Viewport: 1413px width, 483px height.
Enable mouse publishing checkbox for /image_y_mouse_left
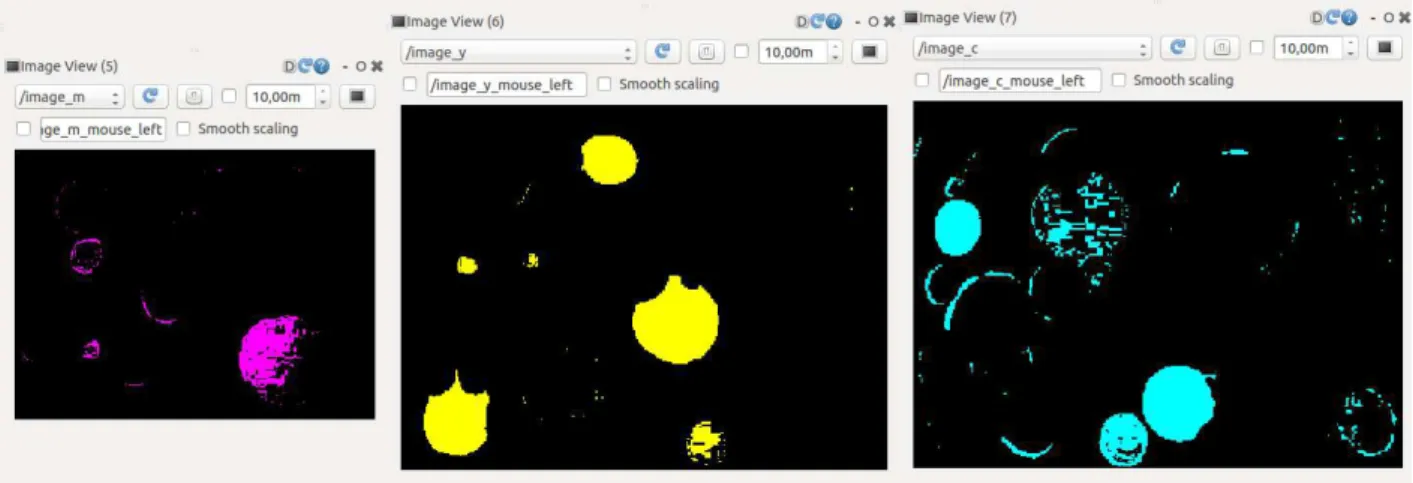click(410, 84)
